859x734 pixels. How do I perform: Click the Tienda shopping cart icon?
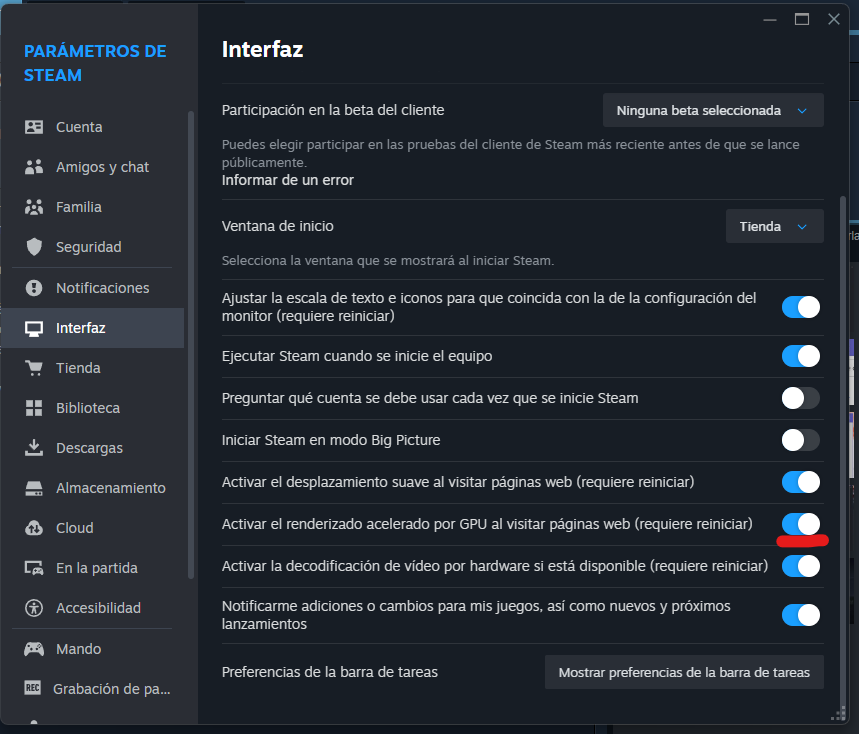coord(34,368)
